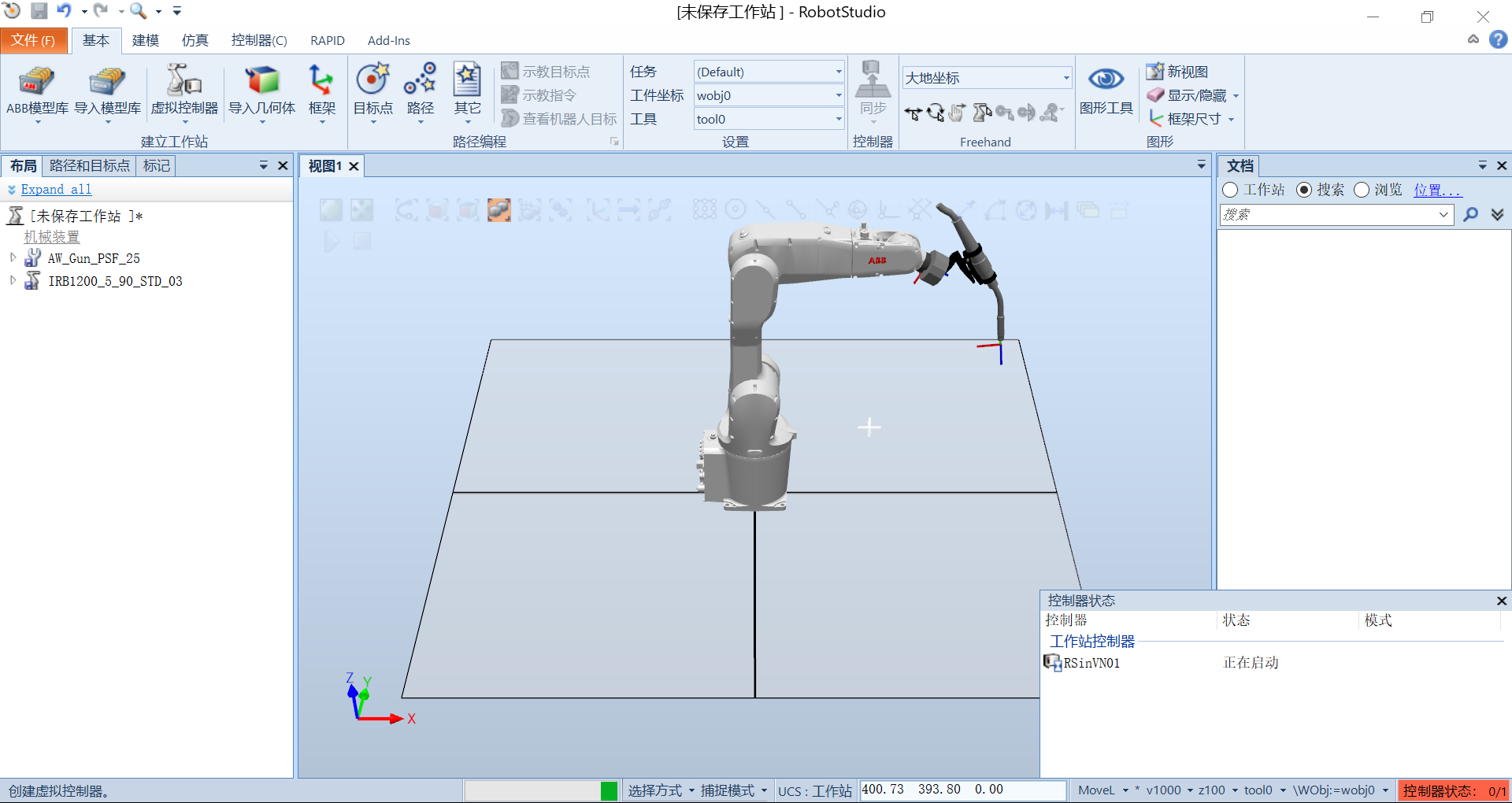
Task: Select the 浏览 radio button
Action: click(1362, 190)
